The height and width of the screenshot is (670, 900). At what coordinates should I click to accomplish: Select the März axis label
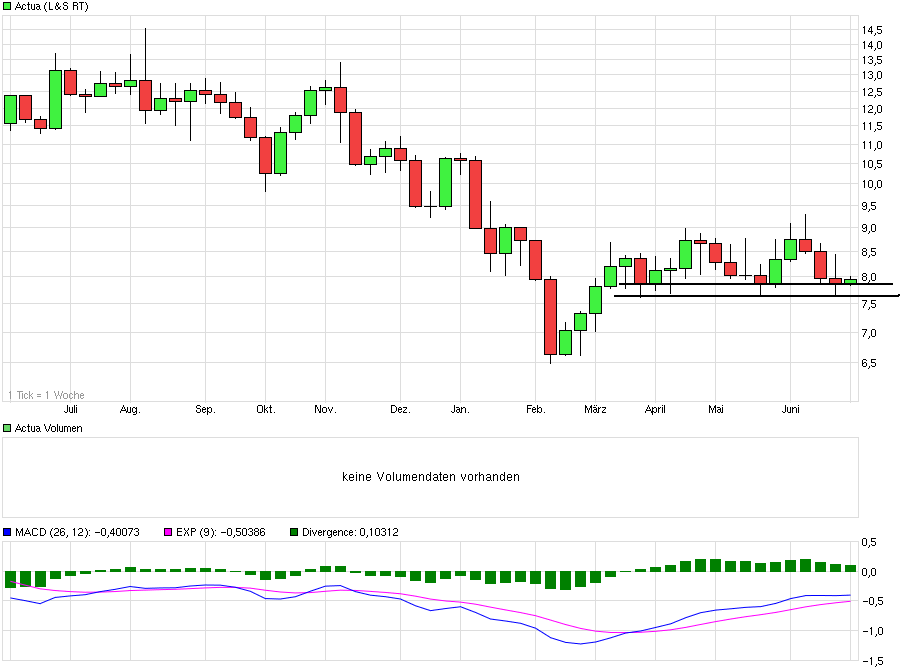pos(596,409)
